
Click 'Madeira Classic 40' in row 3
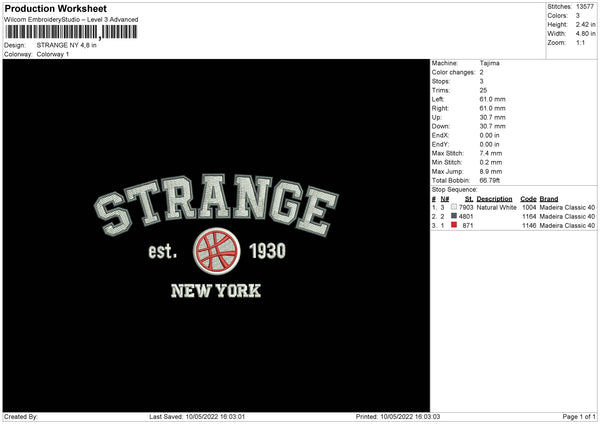[567, 226]
